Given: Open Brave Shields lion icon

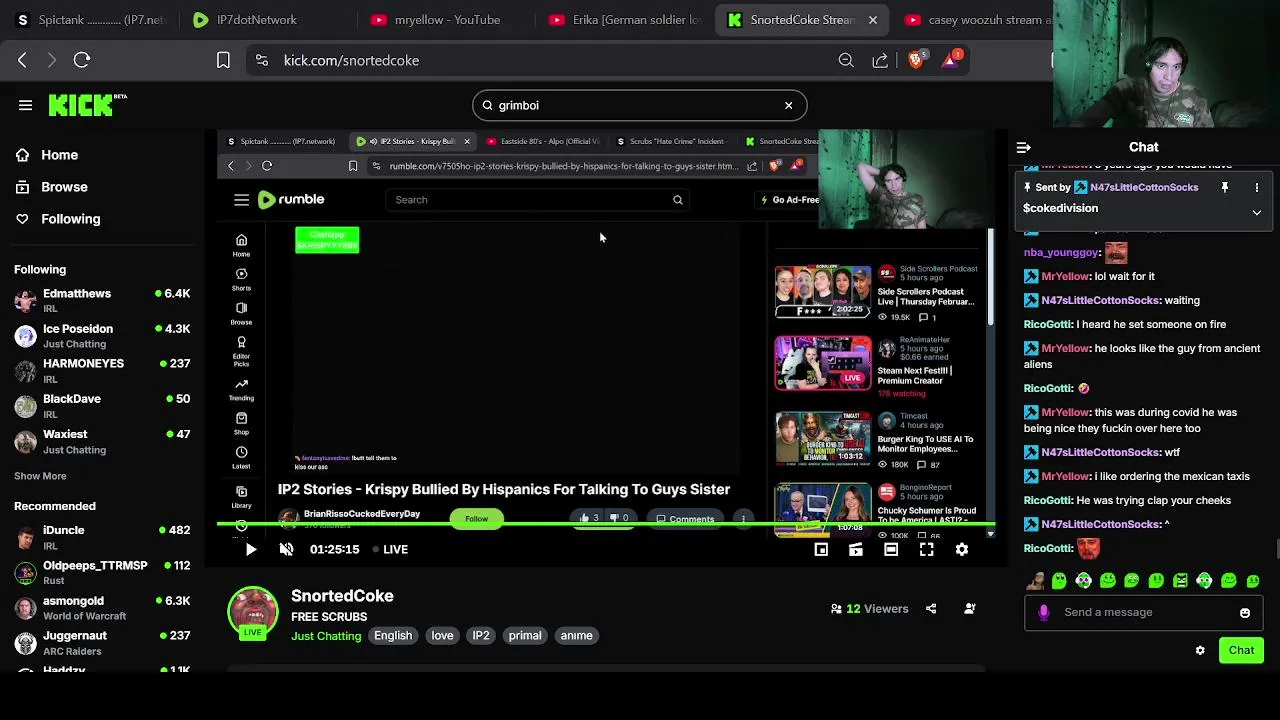Looking at the screenshot, I should point(916,60).
